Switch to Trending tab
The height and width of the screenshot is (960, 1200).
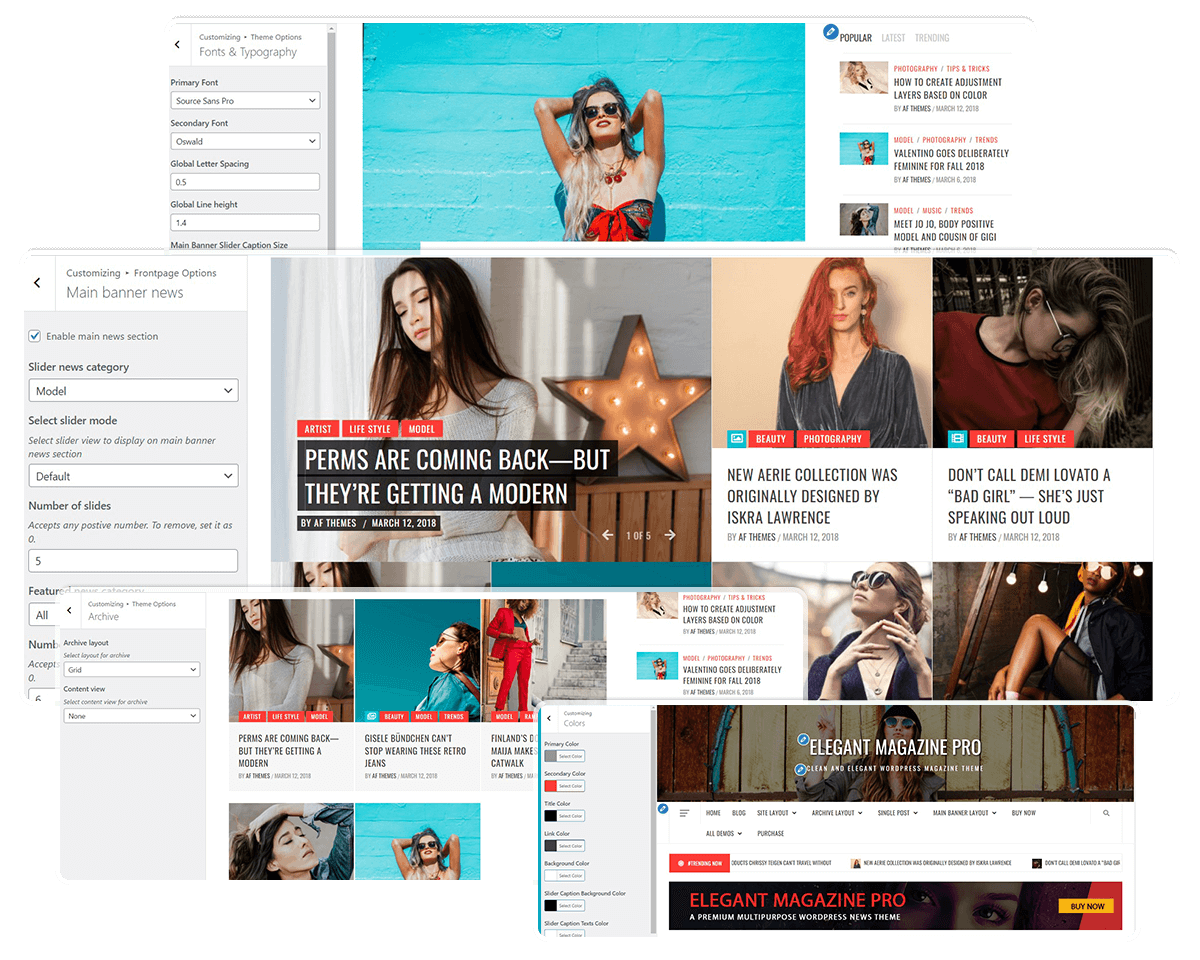tap(932, 38)
